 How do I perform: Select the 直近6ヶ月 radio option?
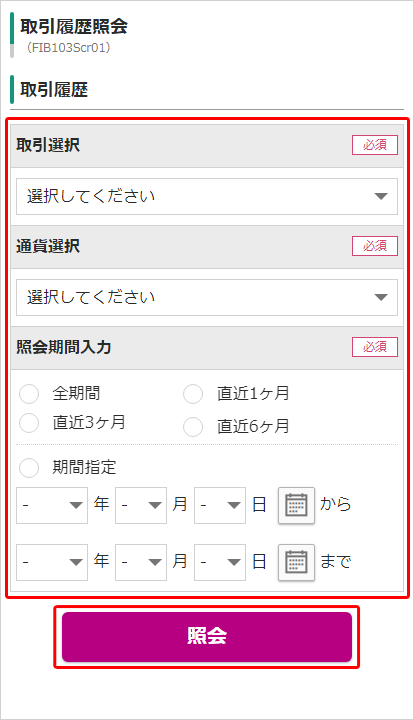tap(193, 427)
